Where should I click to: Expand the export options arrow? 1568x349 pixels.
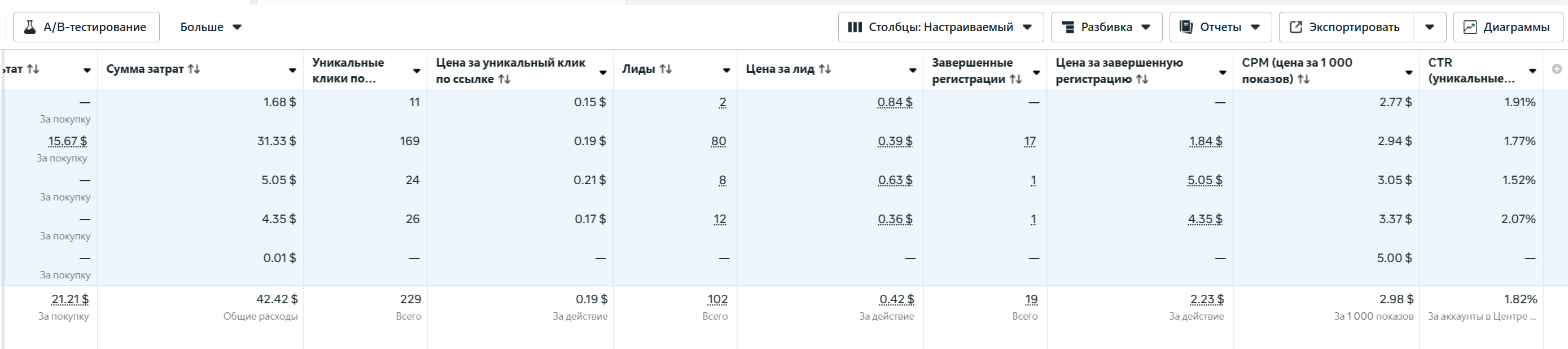pos(1429,27)
